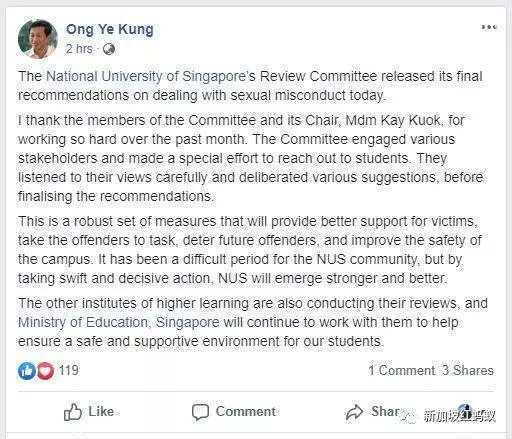Click the Like thumbs-up outline icon
This screenshot has width=512, height=439.
coord(73,412)
